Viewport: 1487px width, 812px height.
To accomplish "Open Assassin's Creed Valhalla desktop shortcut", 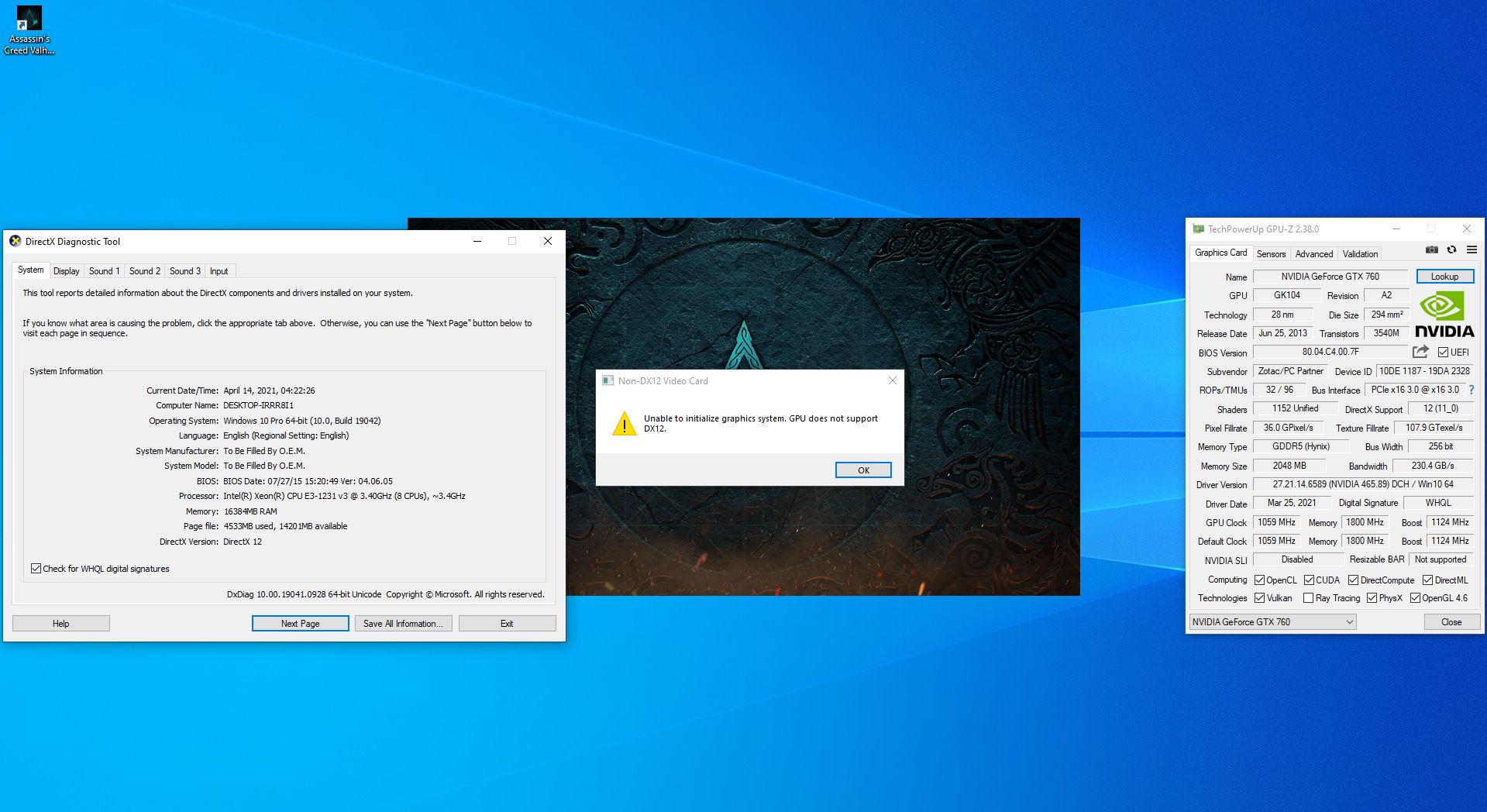I will click(29, 30).
